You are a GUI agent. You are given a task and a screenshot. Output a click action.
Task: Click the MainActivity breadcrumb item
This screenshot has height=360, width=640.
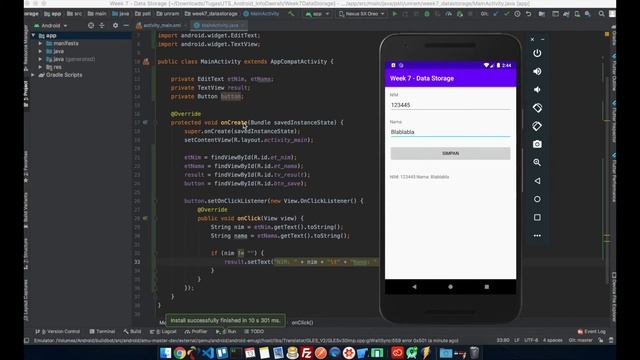261,14
